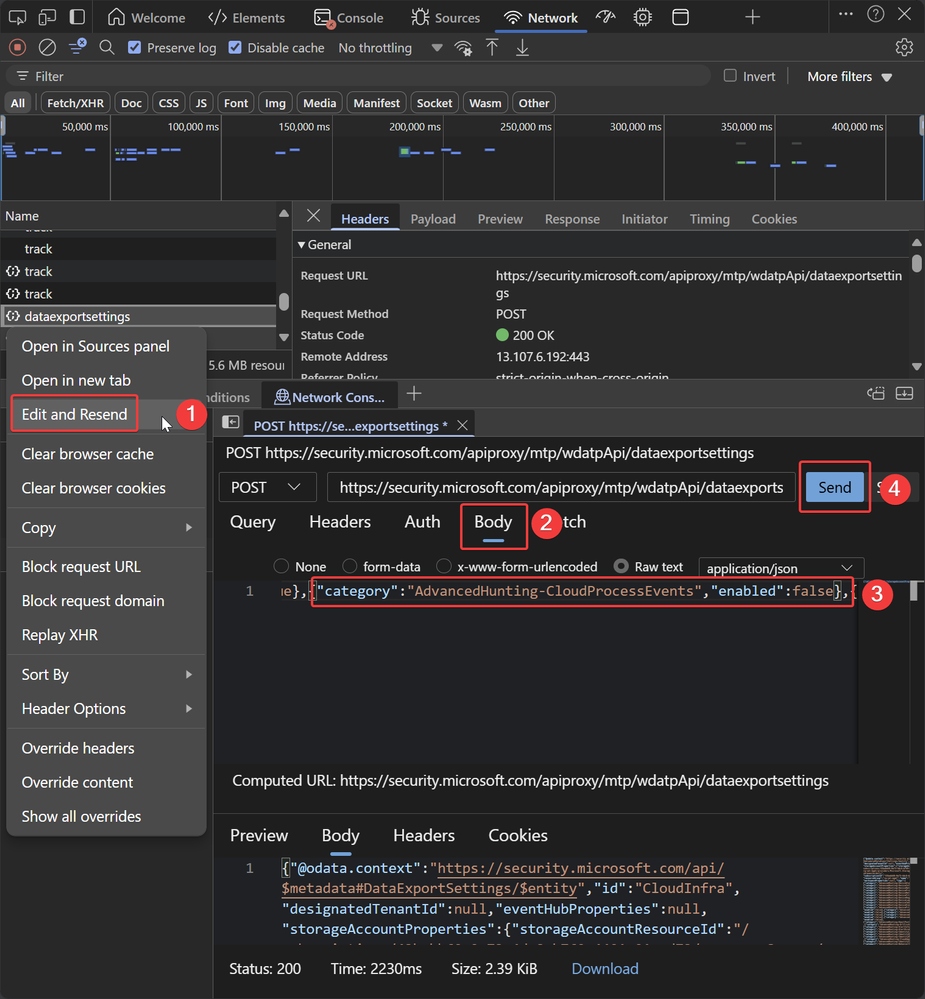Screen dimensions: 925x999
Task: Toggle the Disable cache checkbox
Action: coord(235,47)
